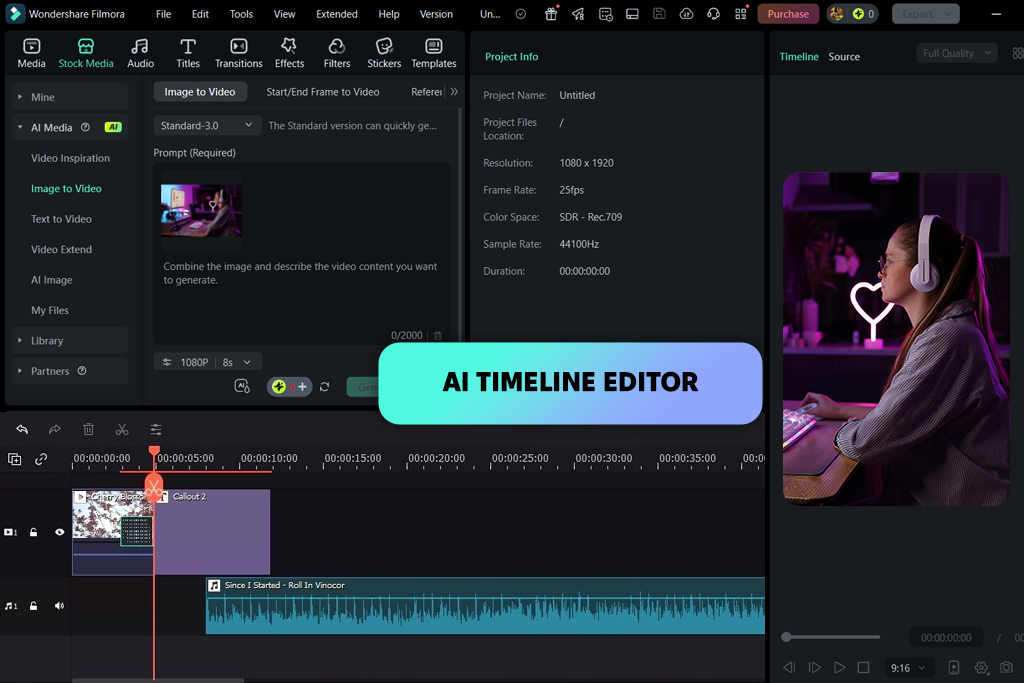The height and width of the screenshot is (683, 1024).
Task: Open the Extended menu
Action: click(x=337, y=14)
